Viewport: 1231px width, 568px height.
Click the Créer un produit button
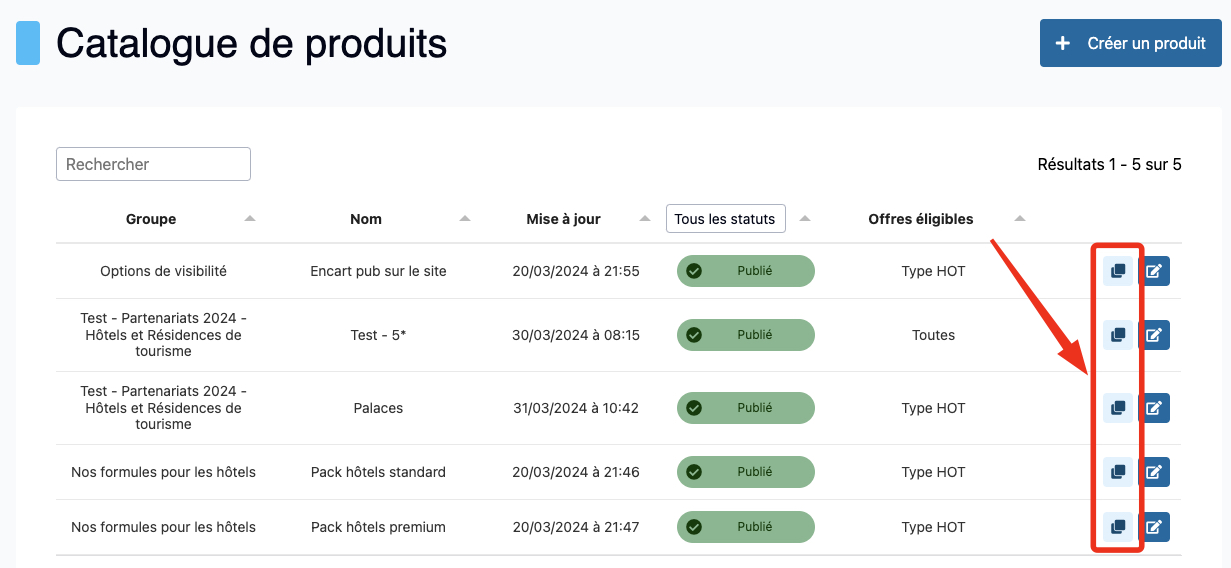[1131, 43]
